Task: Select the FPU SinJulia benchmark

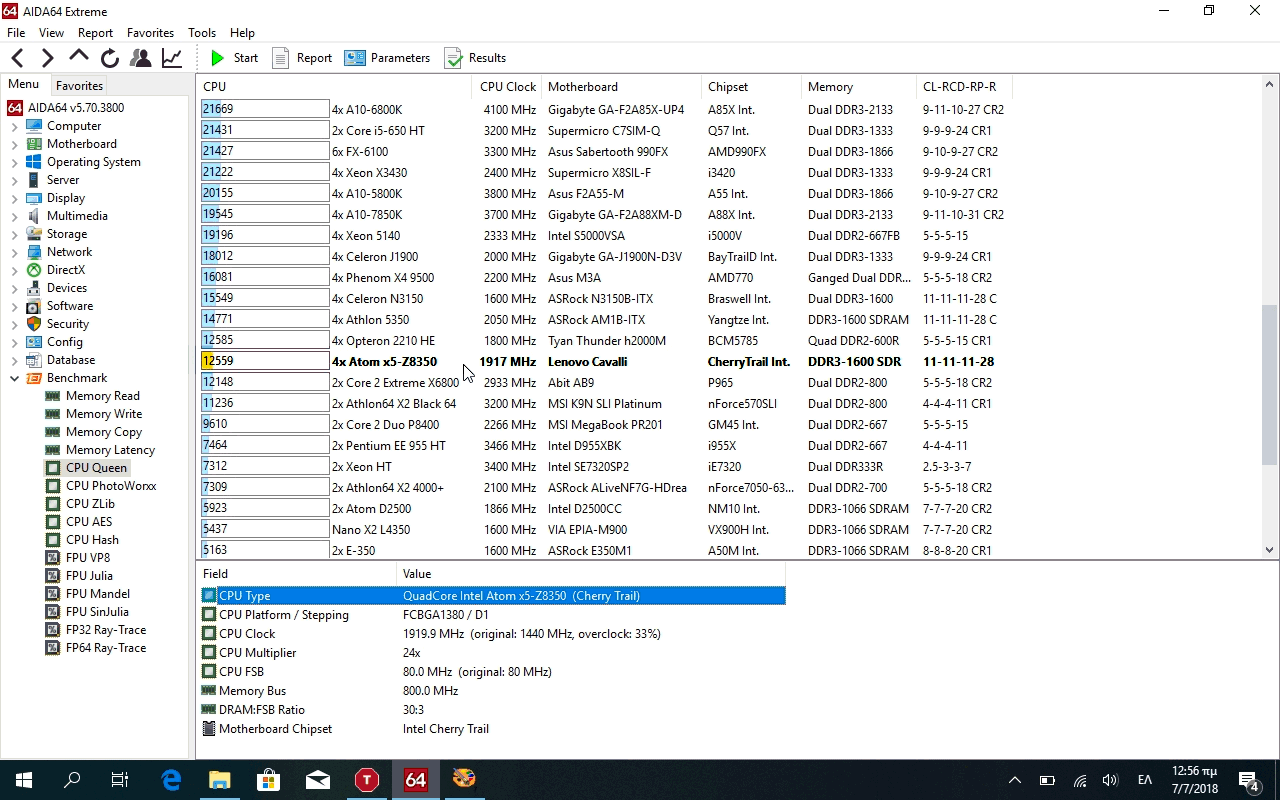Action: tap(97, 612)
